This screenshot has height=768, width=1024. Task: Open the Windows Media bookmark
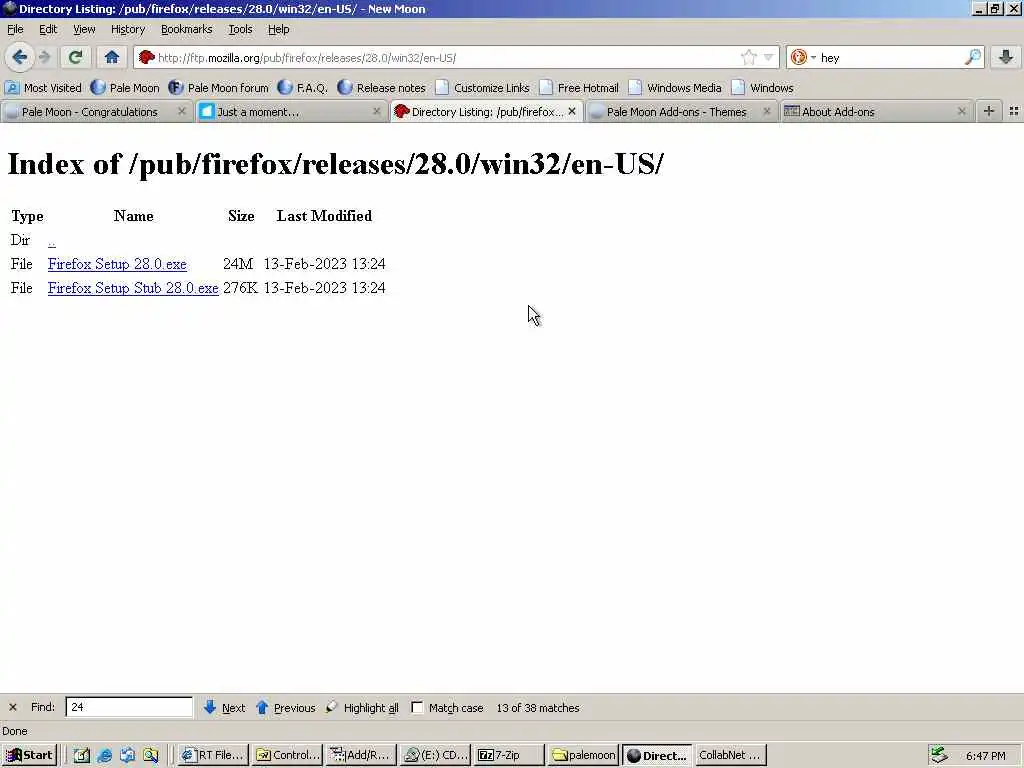(675, 88)
